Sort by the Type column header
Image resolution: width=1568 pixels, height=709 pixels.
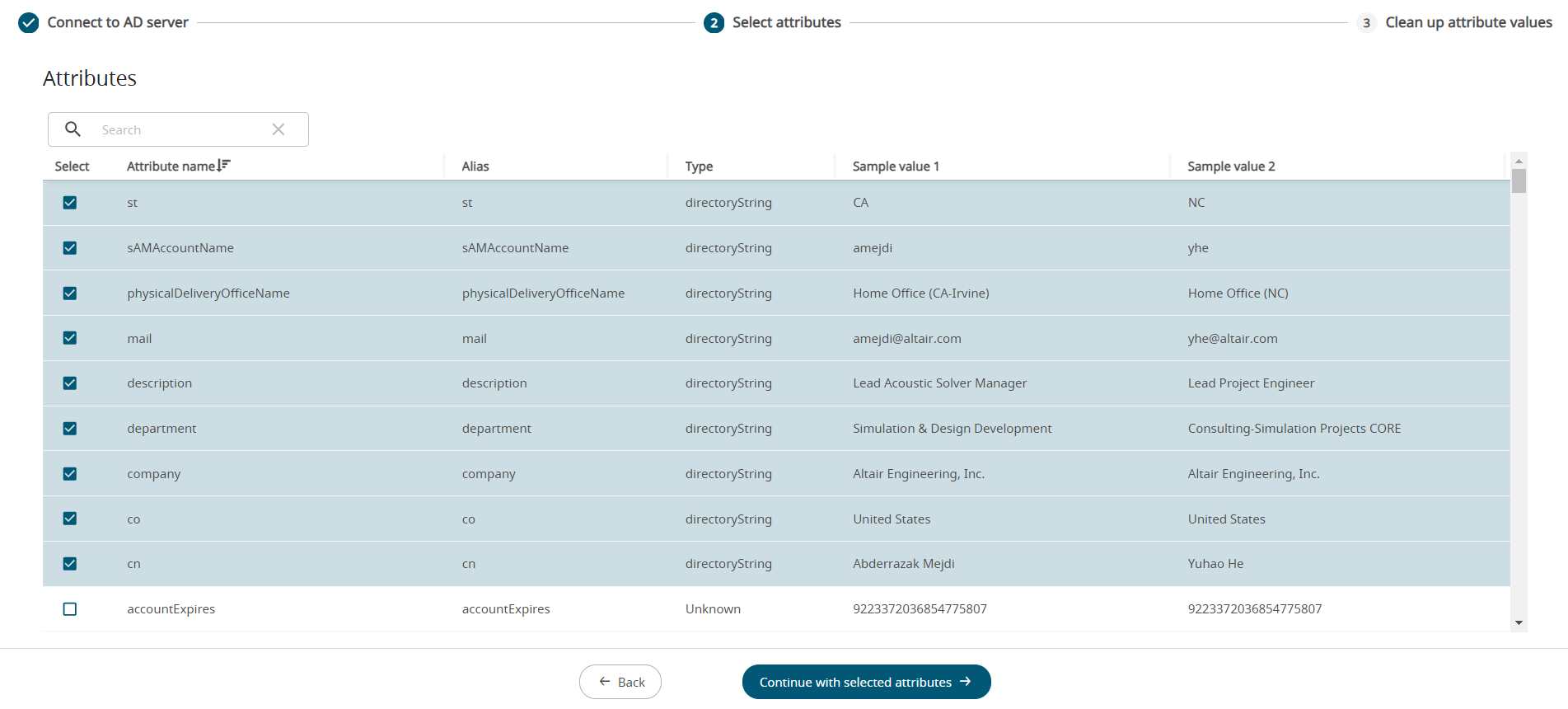click(x=699, y=167)
